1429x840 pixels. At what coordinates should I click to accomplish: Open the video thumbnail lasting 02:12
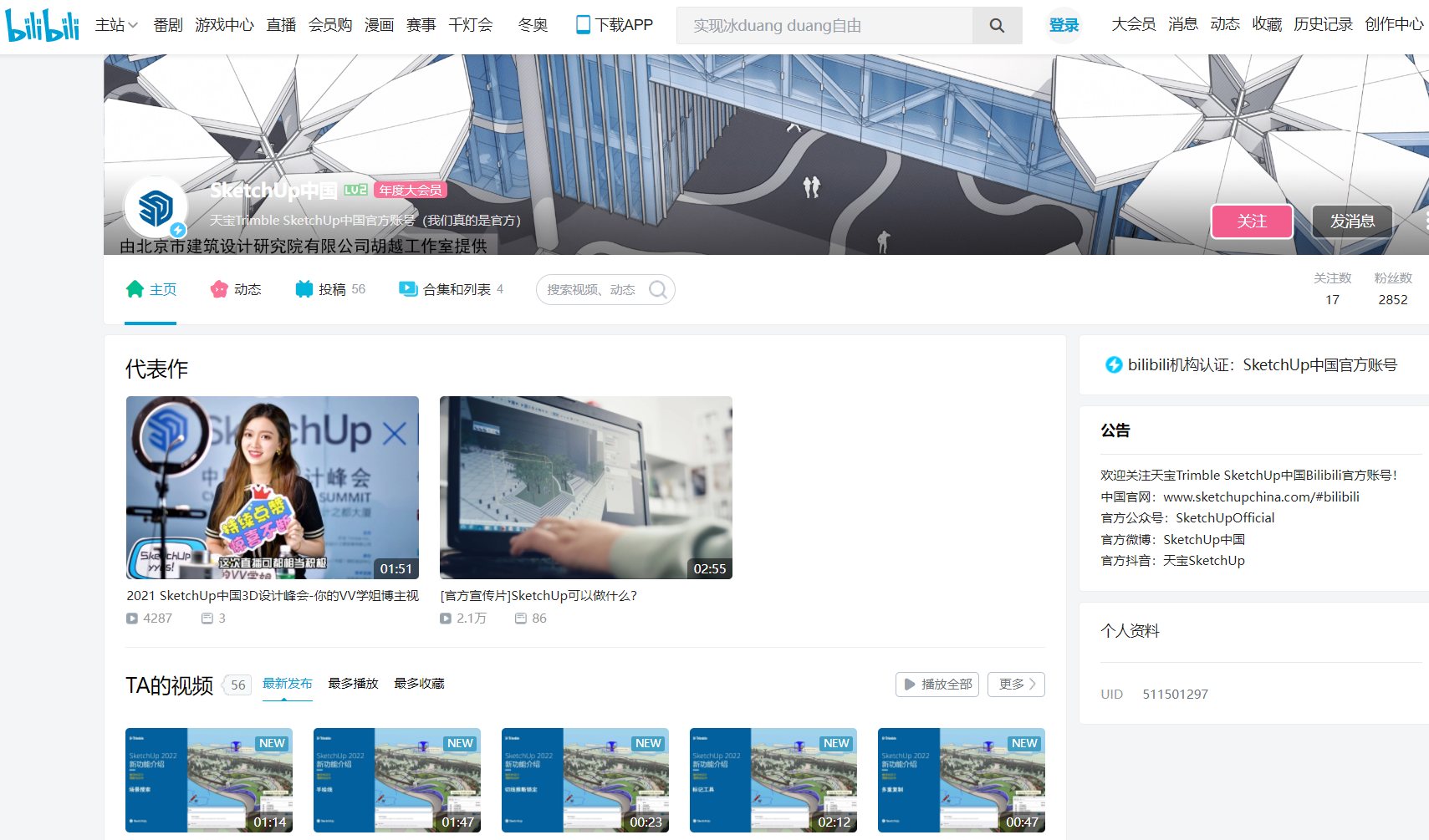pos(773,781)
